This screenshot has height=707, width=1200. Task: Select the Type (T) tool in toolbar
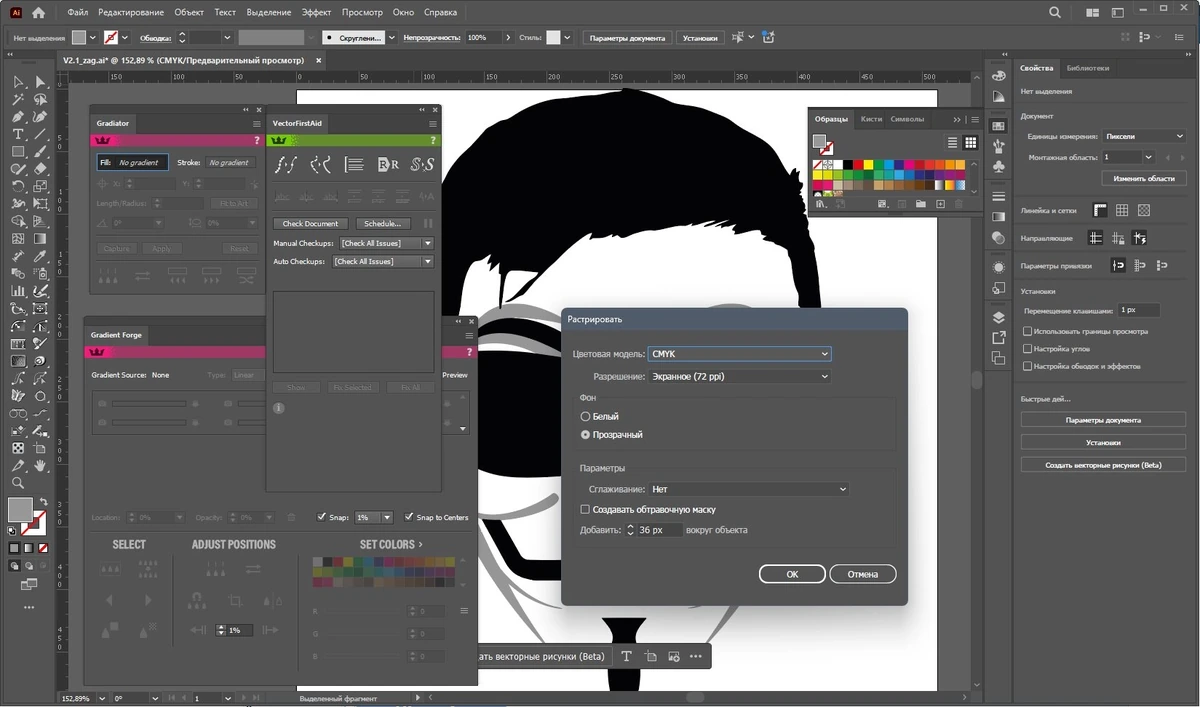(x=18, y=134)
